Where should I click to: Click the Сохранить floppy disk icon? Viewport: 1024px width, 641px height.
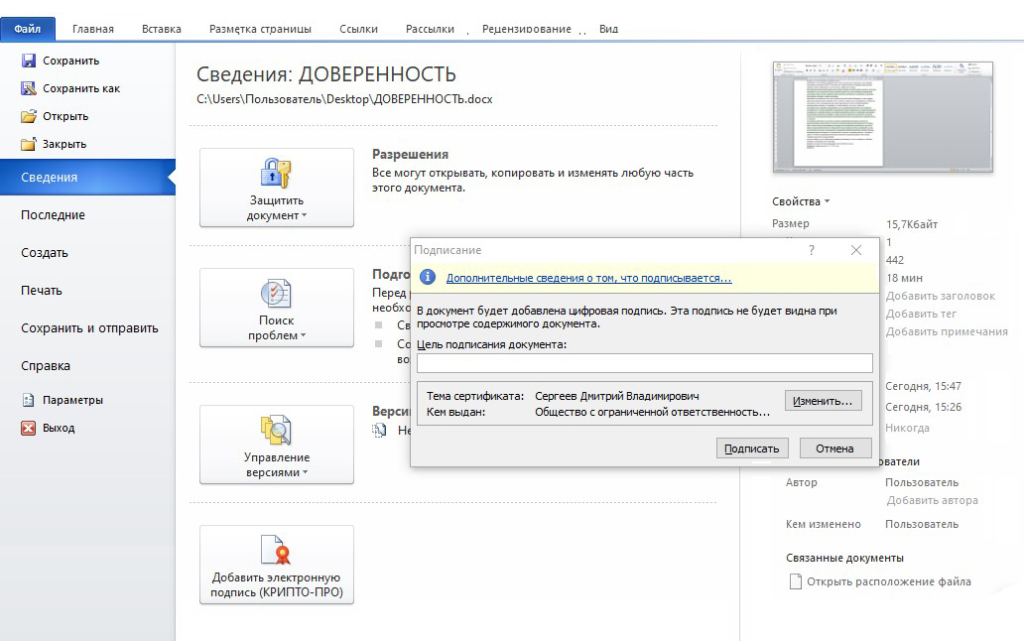tap(29, 61)
